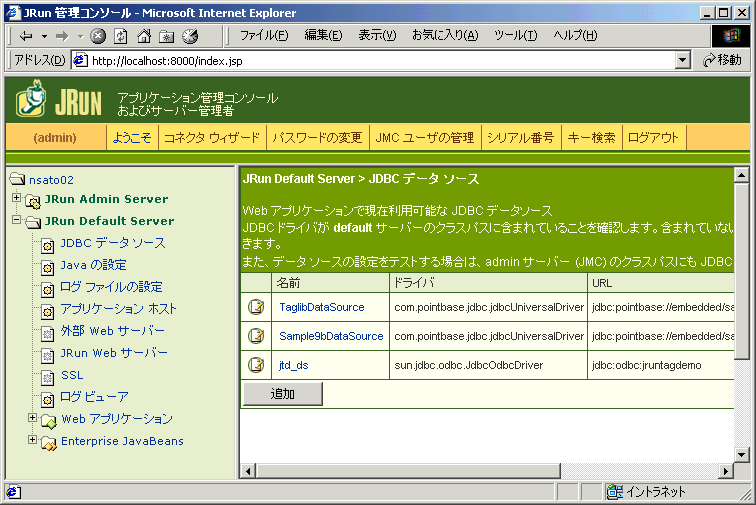Open the パスワードの変更 tab

tap(317, 138)
